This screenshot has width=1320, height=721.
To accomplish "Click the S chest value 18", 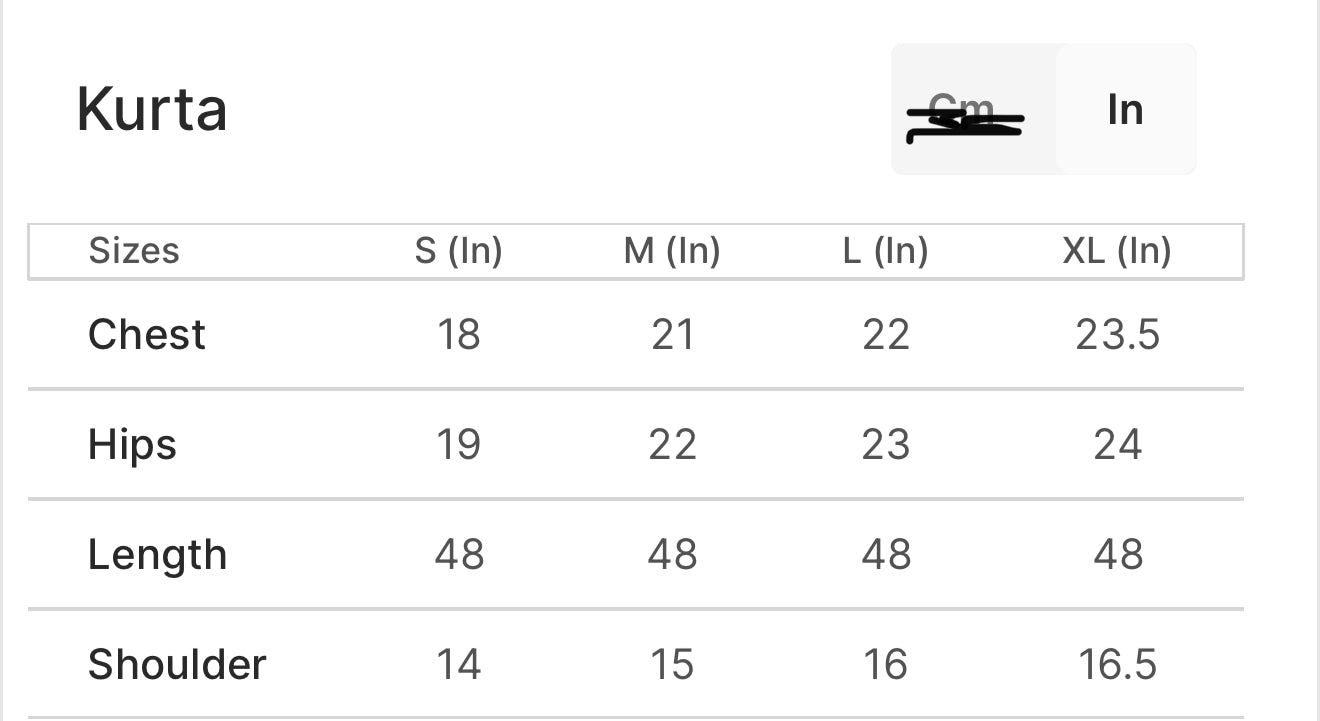I will [x=458, y=334].
